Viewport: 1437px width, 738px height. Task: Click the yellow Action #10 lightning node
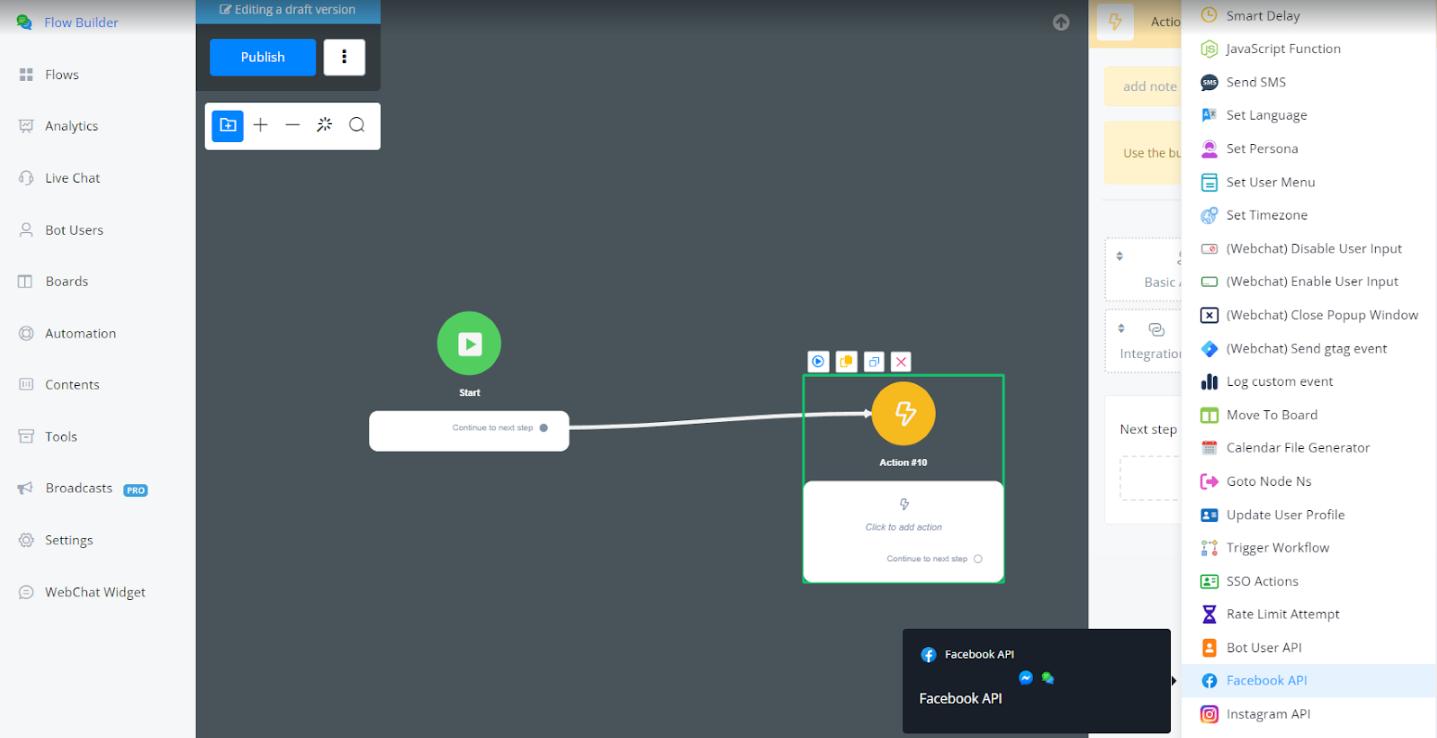click(903, 413)
